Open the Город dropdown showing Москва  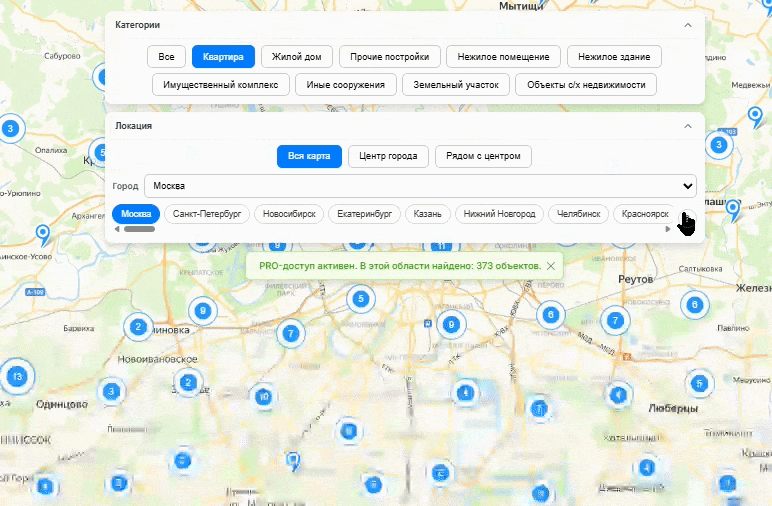(x=420, y=186)
